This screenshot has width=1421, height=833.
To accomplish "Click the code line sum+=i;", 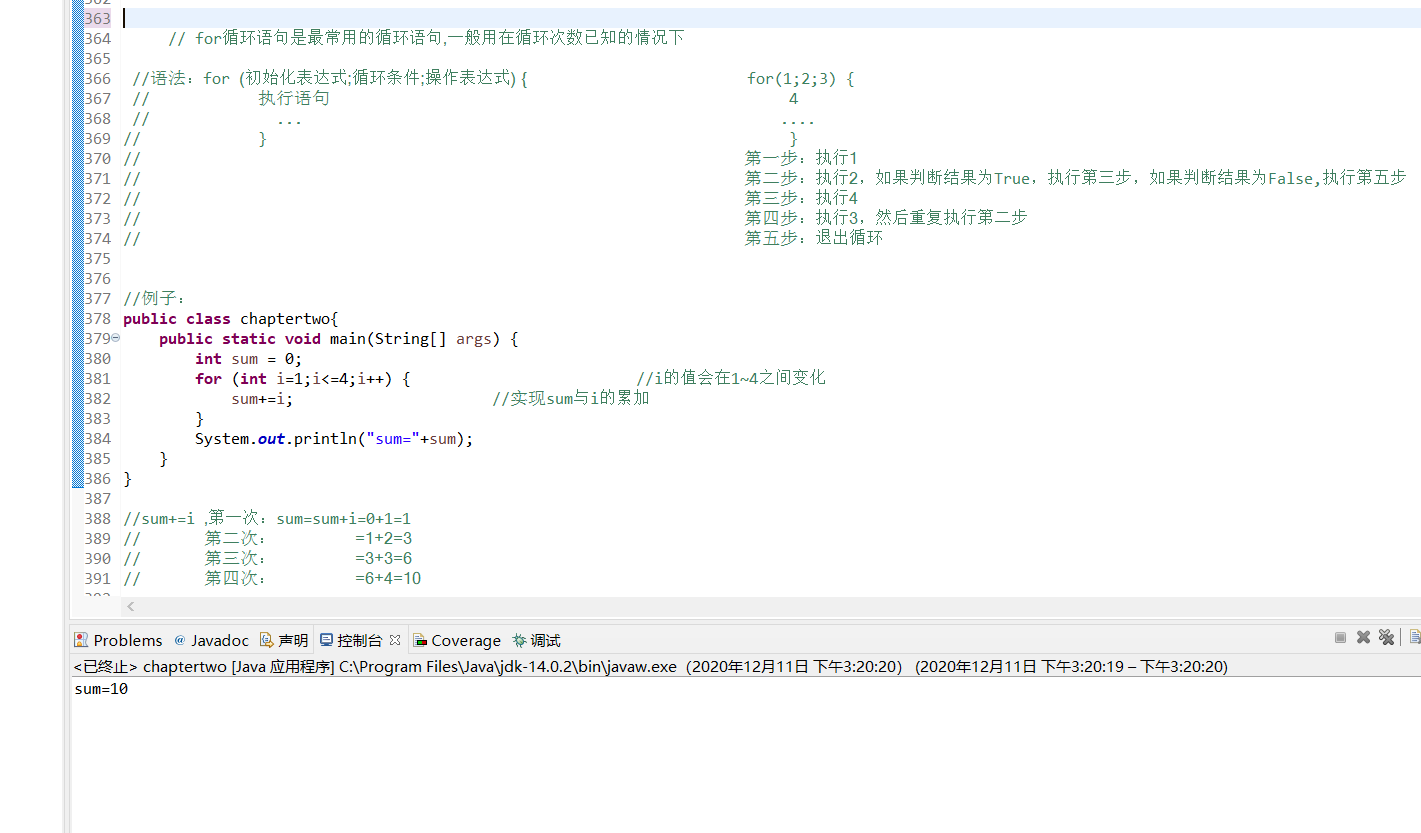I will (x=262, y=399).
